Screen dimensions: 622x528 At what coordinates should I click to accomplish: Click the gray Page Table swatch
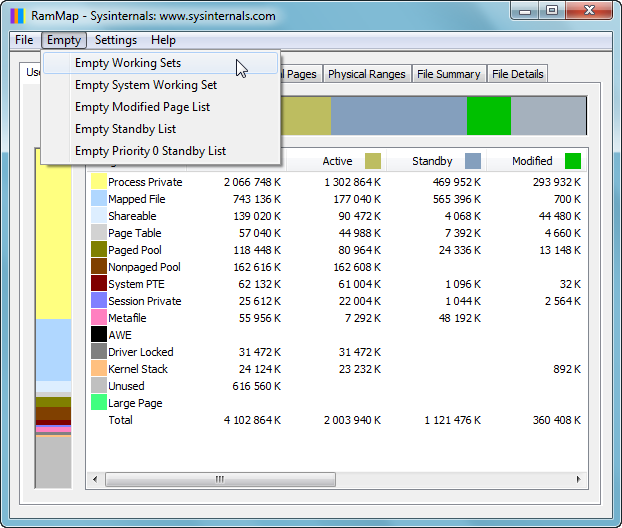tap(99, 232)
